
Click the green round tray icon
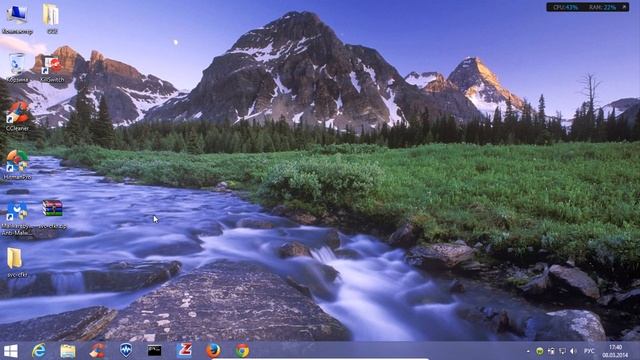click(540, 351)
